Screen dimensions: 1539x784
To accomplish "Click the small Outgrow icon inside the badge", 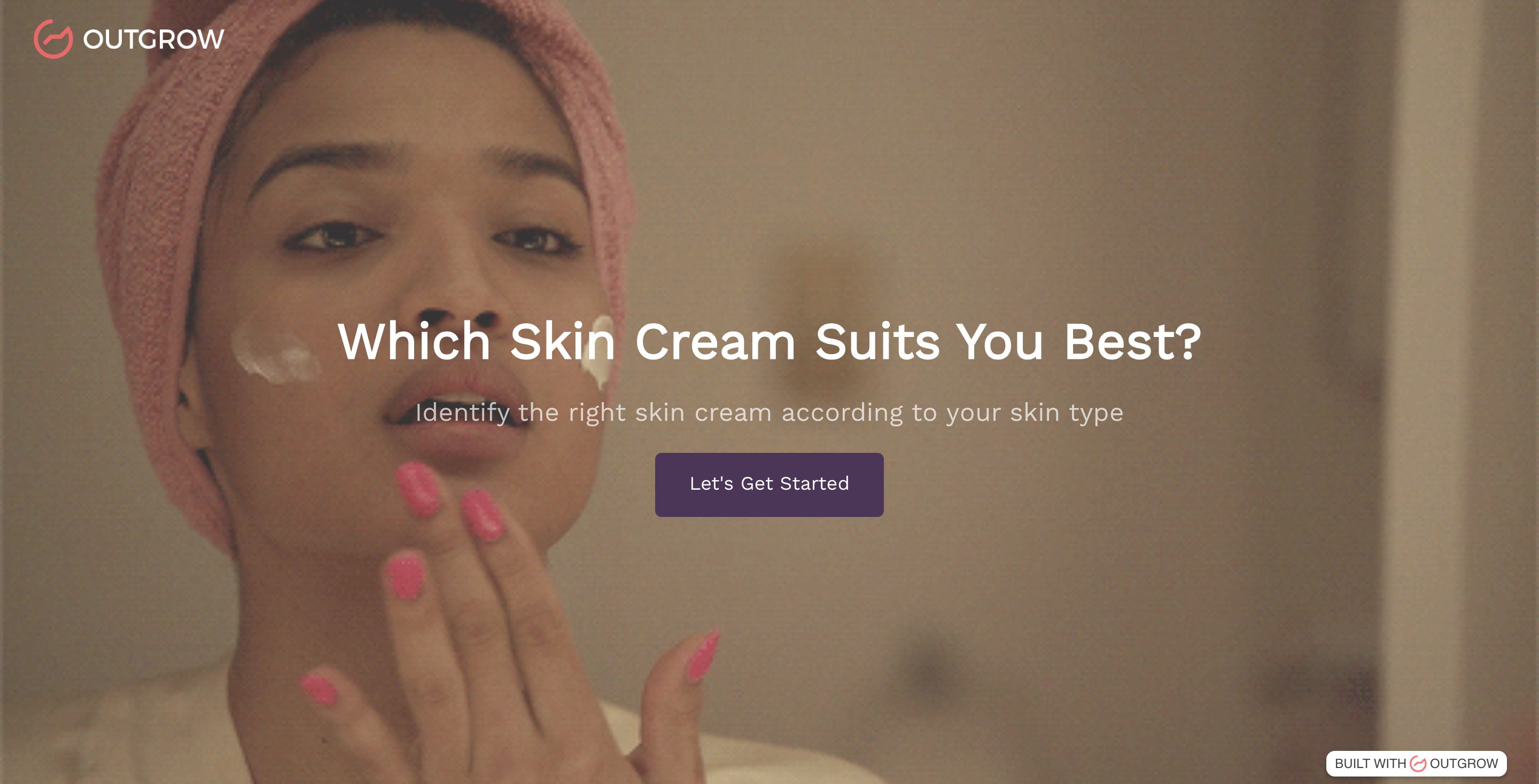I will 1418,764.
